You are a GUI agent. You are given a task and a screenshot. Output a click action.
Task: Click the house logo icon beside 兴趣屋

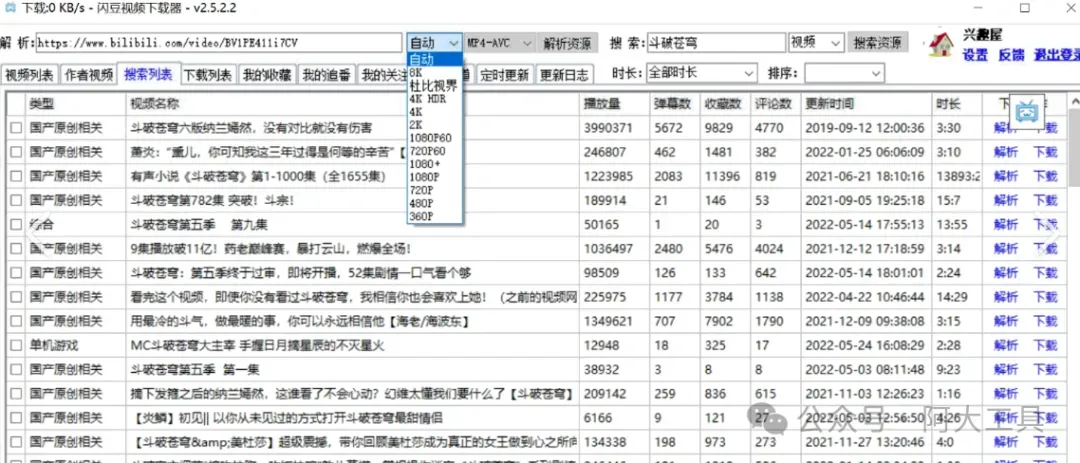click(x=941, y=45)
